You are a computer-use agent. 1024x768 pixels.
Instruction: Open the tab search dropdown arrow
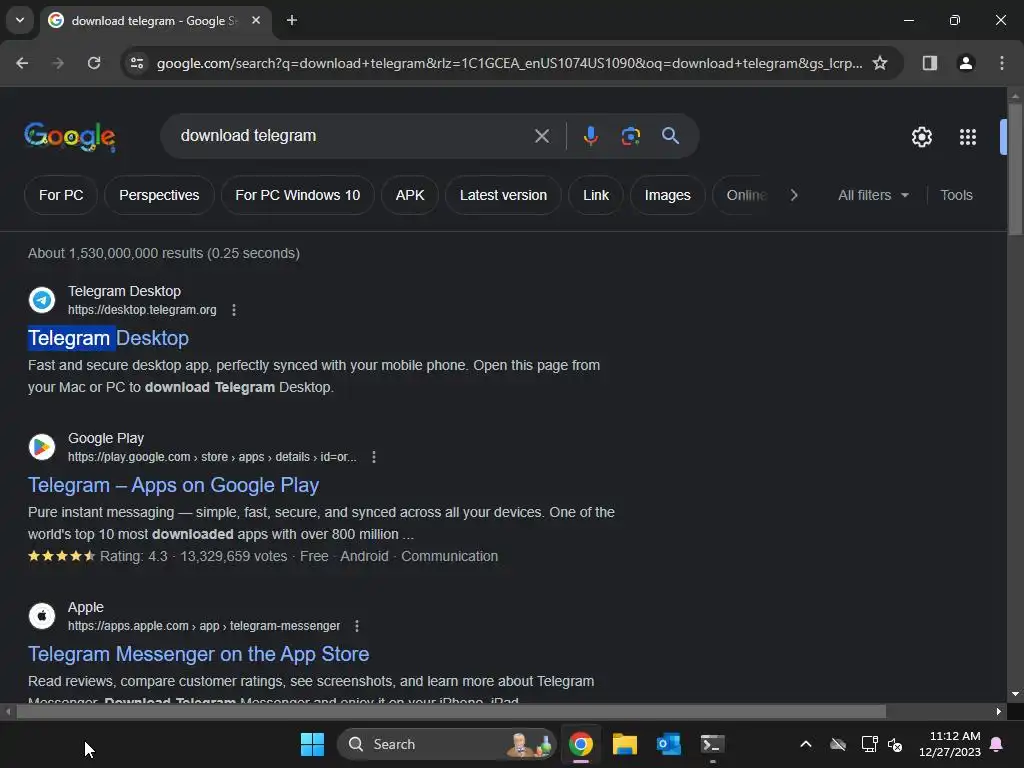point(20,20)
